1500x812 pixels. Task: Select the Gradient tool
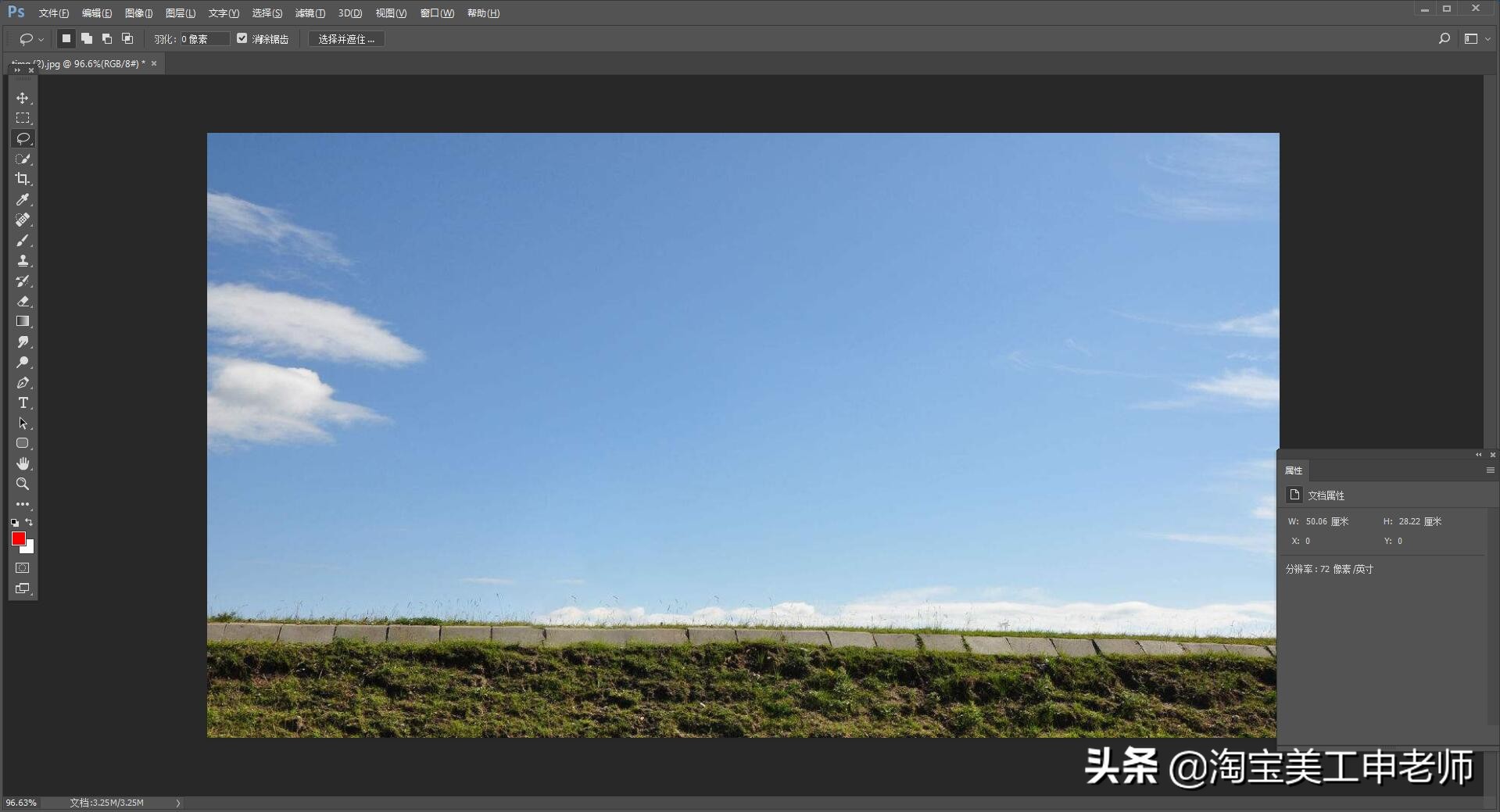pos(23,321)
